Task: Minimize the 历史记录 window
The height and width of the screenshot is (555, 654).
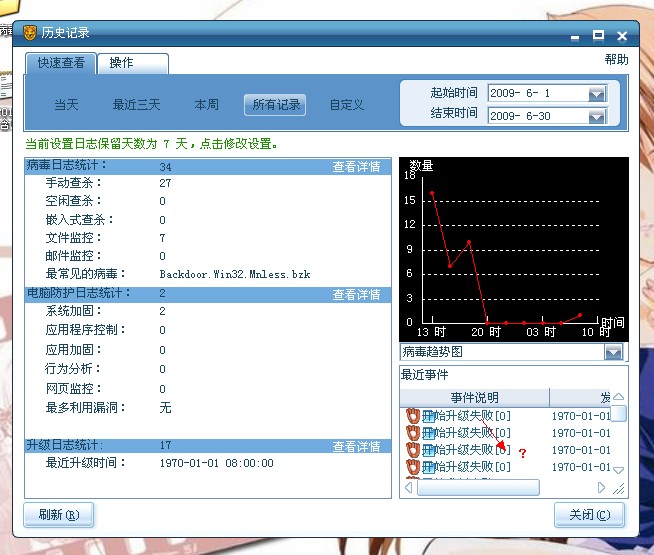Action: click(575, 38)
